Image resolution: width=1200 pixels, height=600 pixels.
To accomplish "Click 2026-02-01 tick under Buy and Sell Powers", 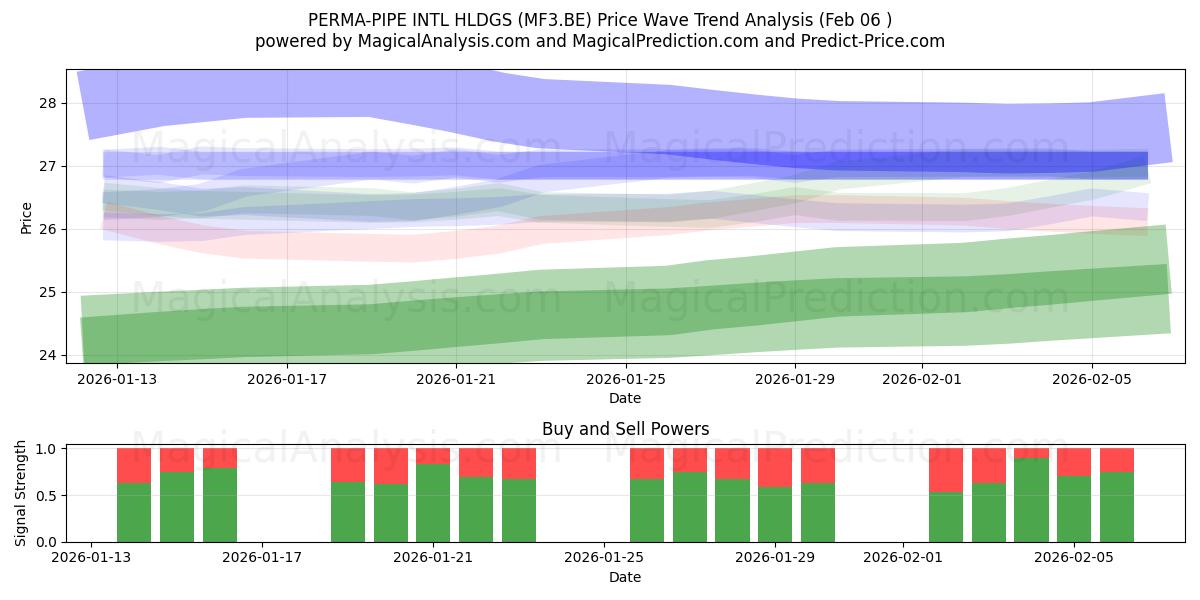I will (x=903, y=558).
